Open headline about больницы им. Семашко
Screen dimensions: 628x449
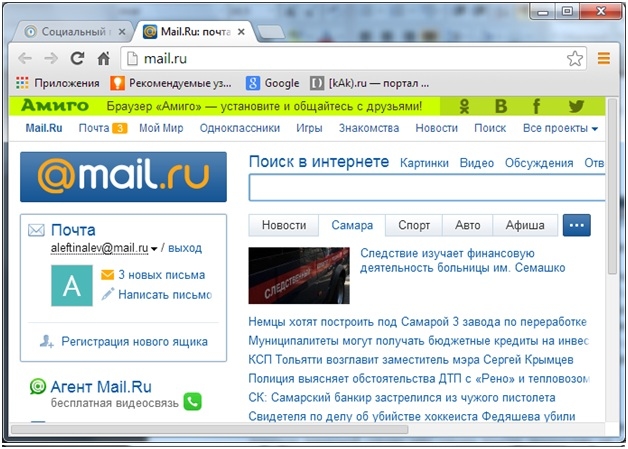pyautogui.click(x=463, y=260)
